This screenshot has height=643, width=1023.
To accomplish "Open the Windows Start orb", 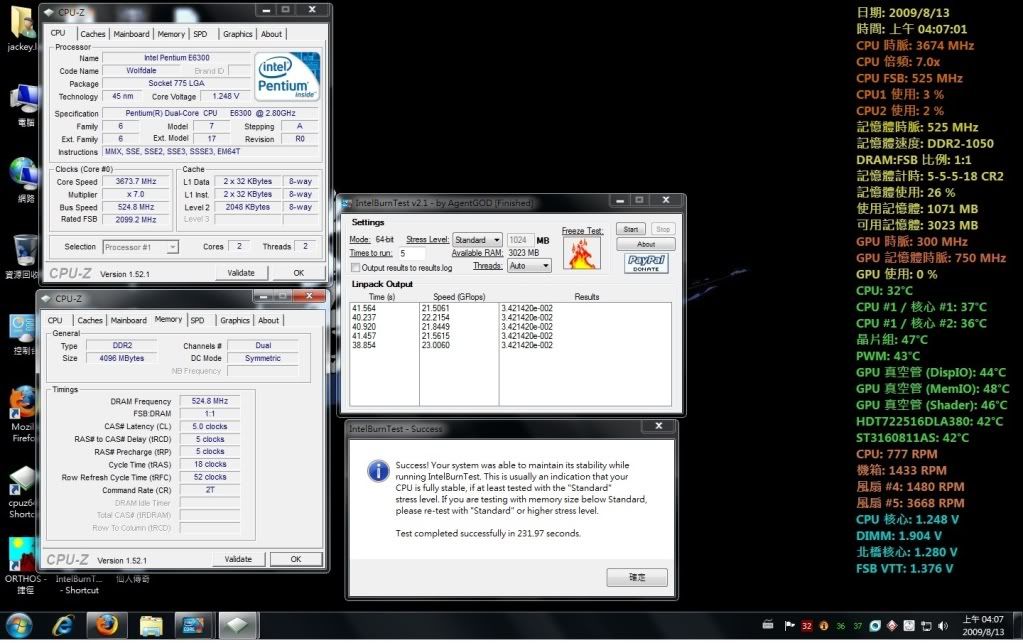I will 18,626.
